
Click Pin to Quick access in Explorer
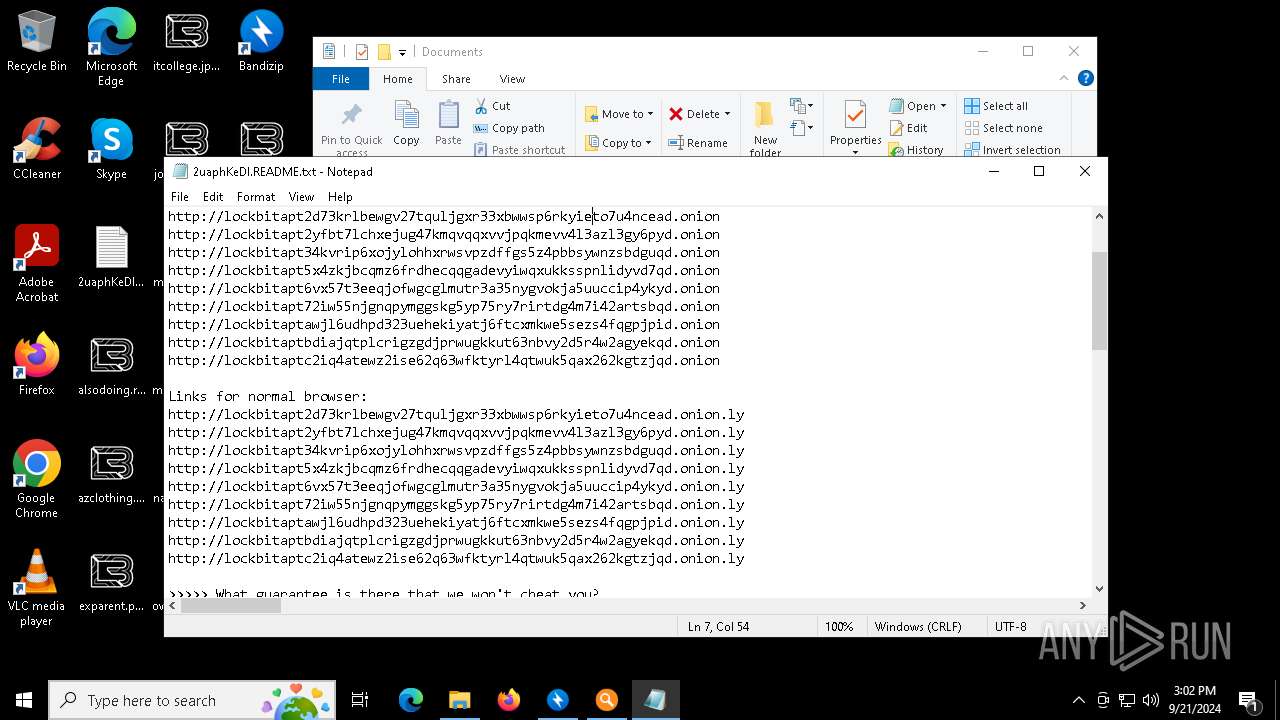(351, 128)
